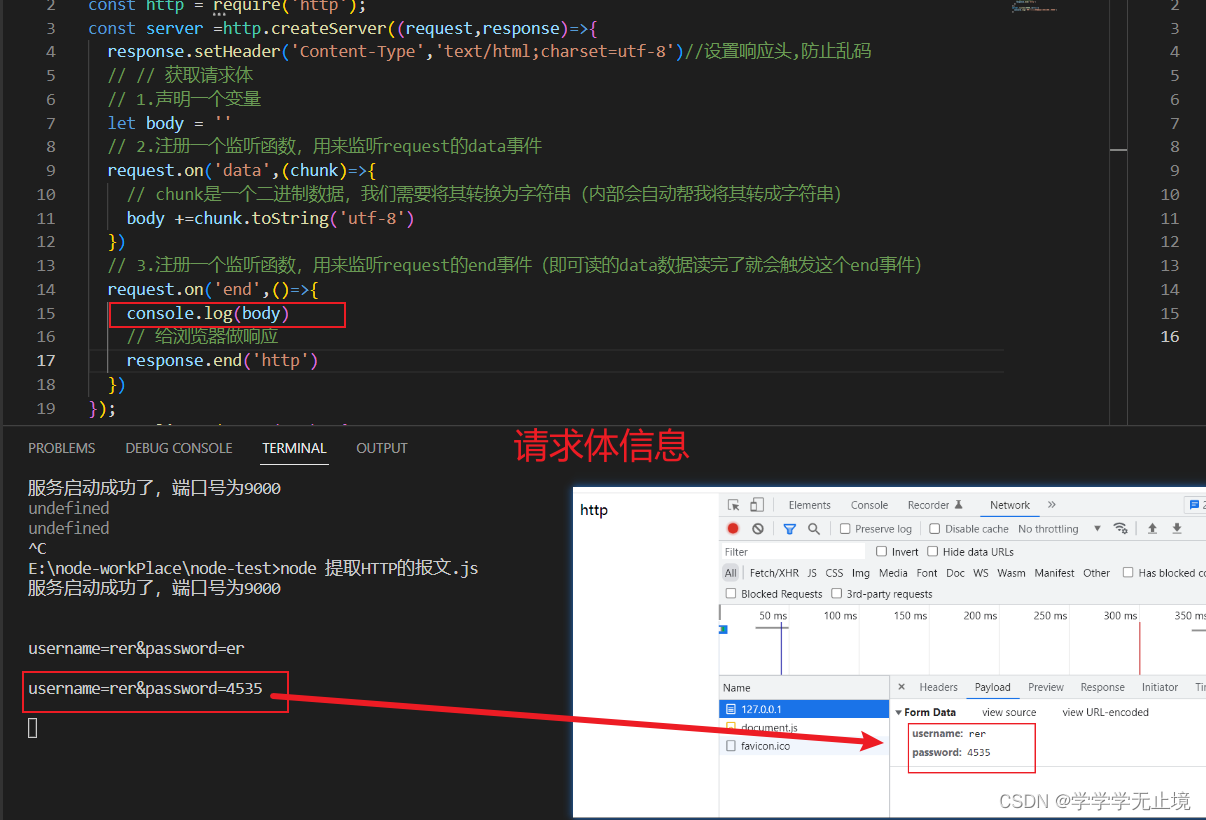The width and height of the screenshot is (1206, 820).
Task: Open the Recorder tab in DevTools
Action: [935, 505]
